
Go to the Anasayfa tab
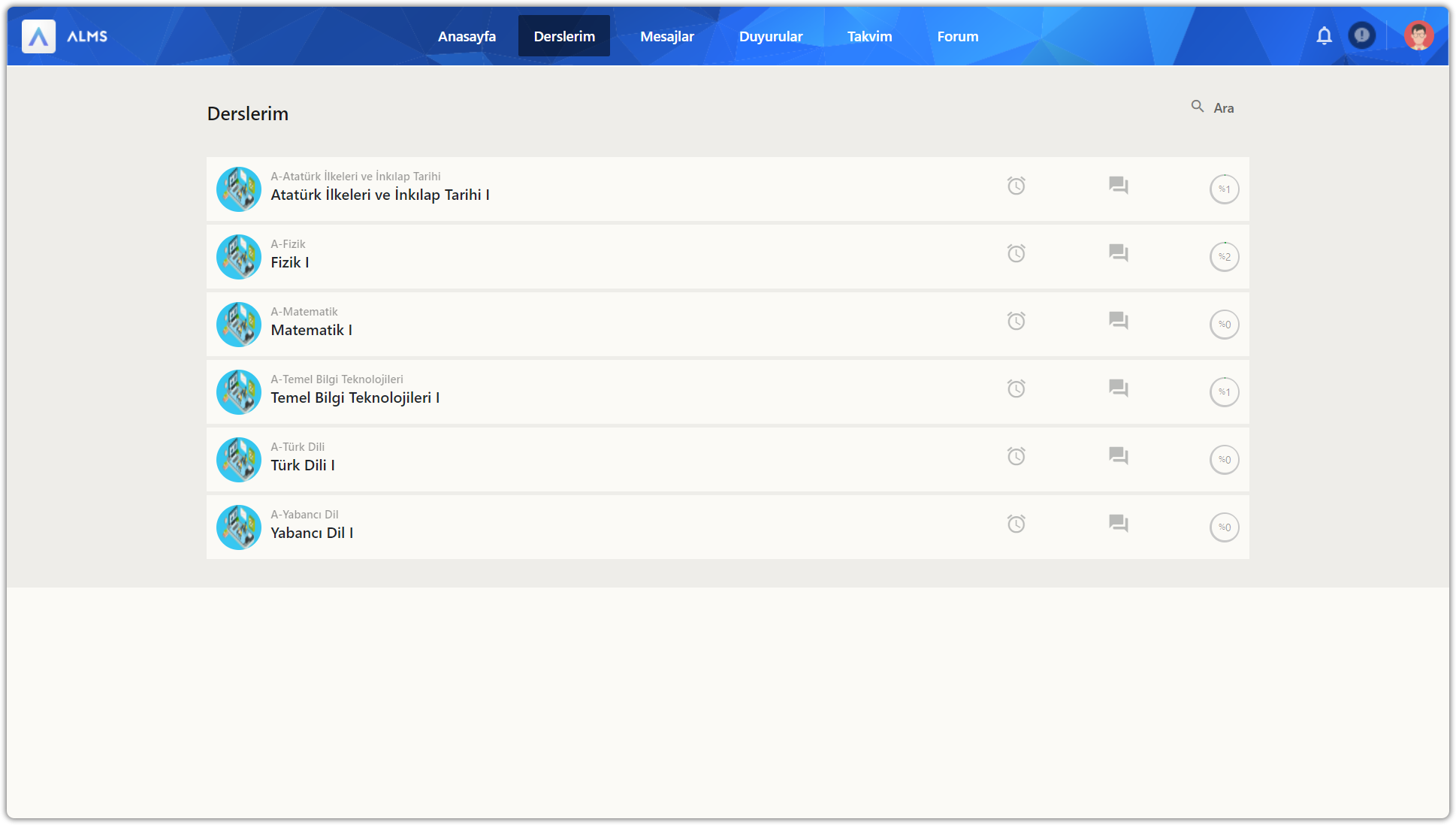pos(467,36)
